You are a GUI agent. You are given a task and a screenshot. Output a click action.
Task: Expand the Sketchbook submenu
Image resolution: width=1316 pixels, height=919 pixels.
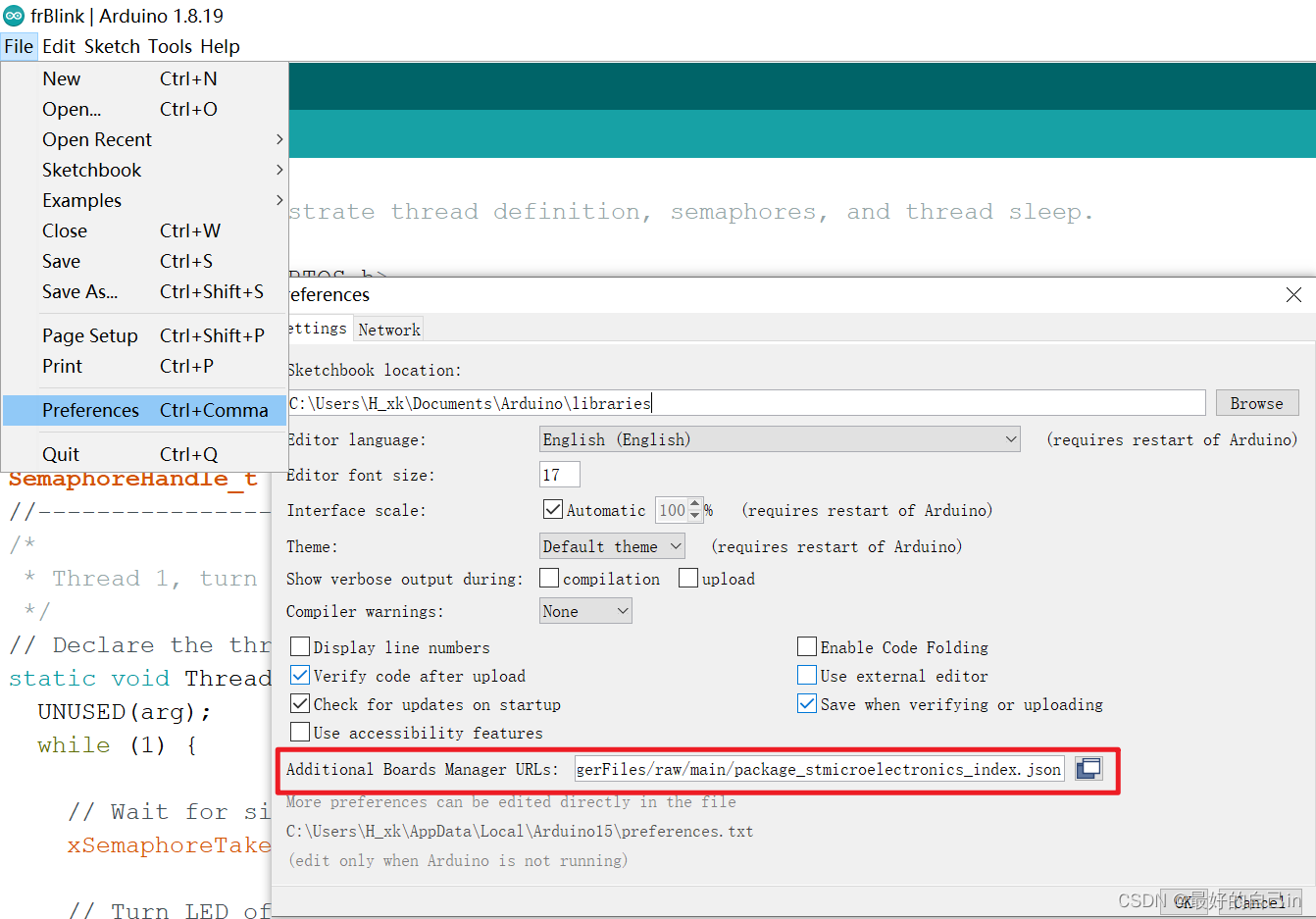tap(144, 170)
